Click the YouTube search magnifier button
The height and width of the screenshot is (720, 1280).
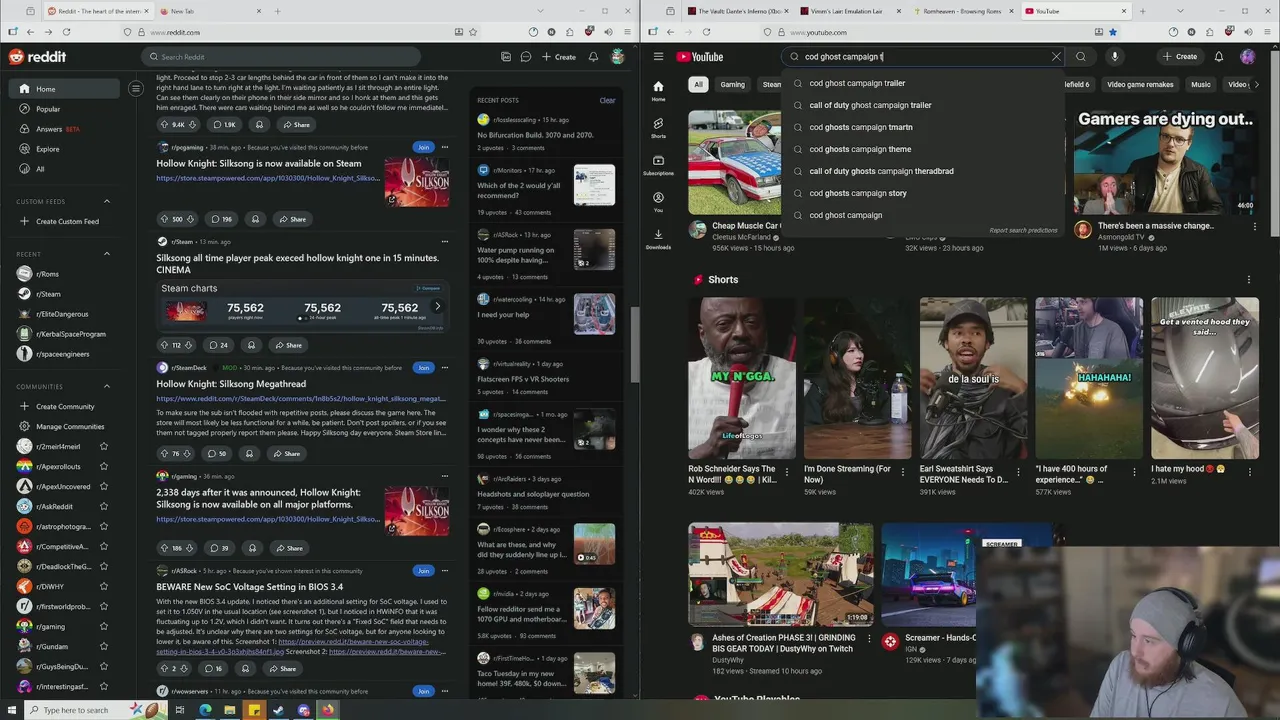pyautogui.click(x=1081, y=57)
